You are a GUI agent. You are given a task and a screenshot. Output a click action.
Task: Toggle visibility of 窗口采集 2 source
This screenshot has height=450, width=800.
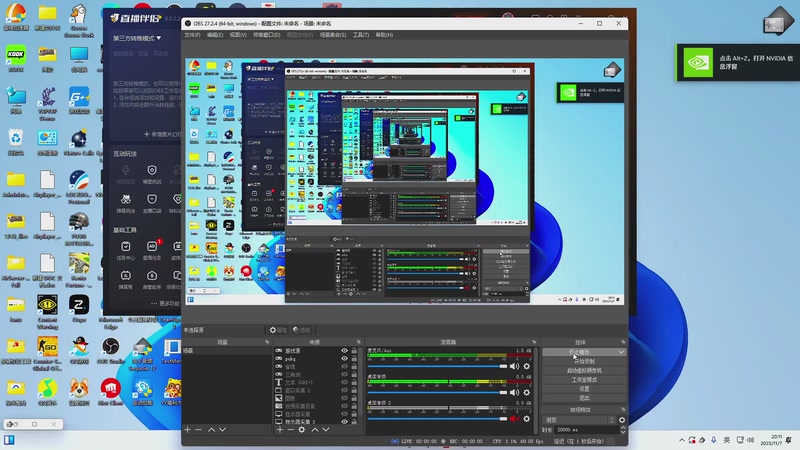point(344,390)
